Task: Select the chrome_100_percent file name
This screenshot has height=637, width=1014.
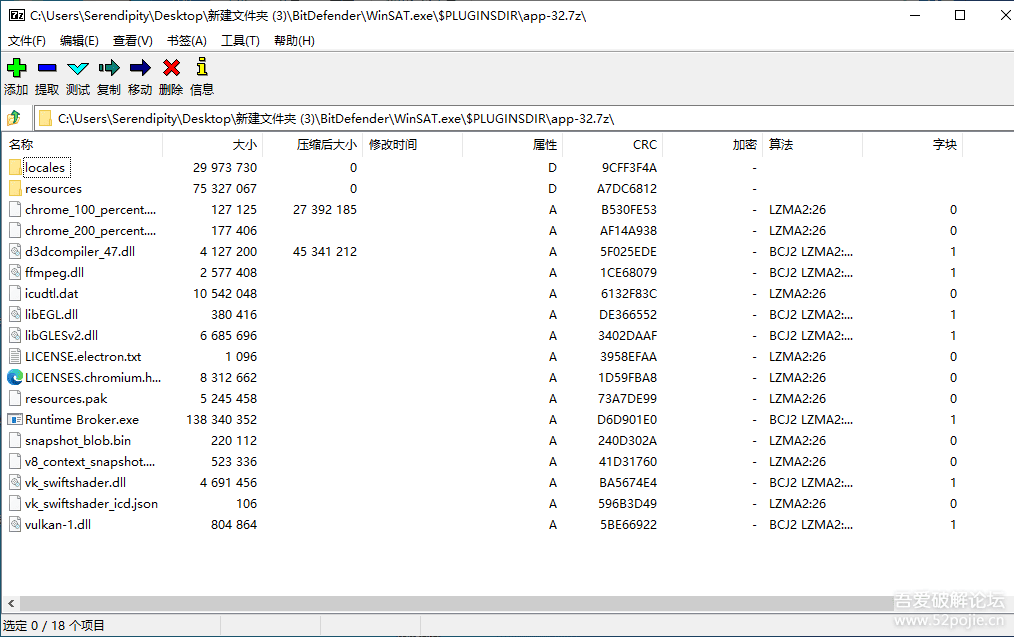Action: click(91, 210)
